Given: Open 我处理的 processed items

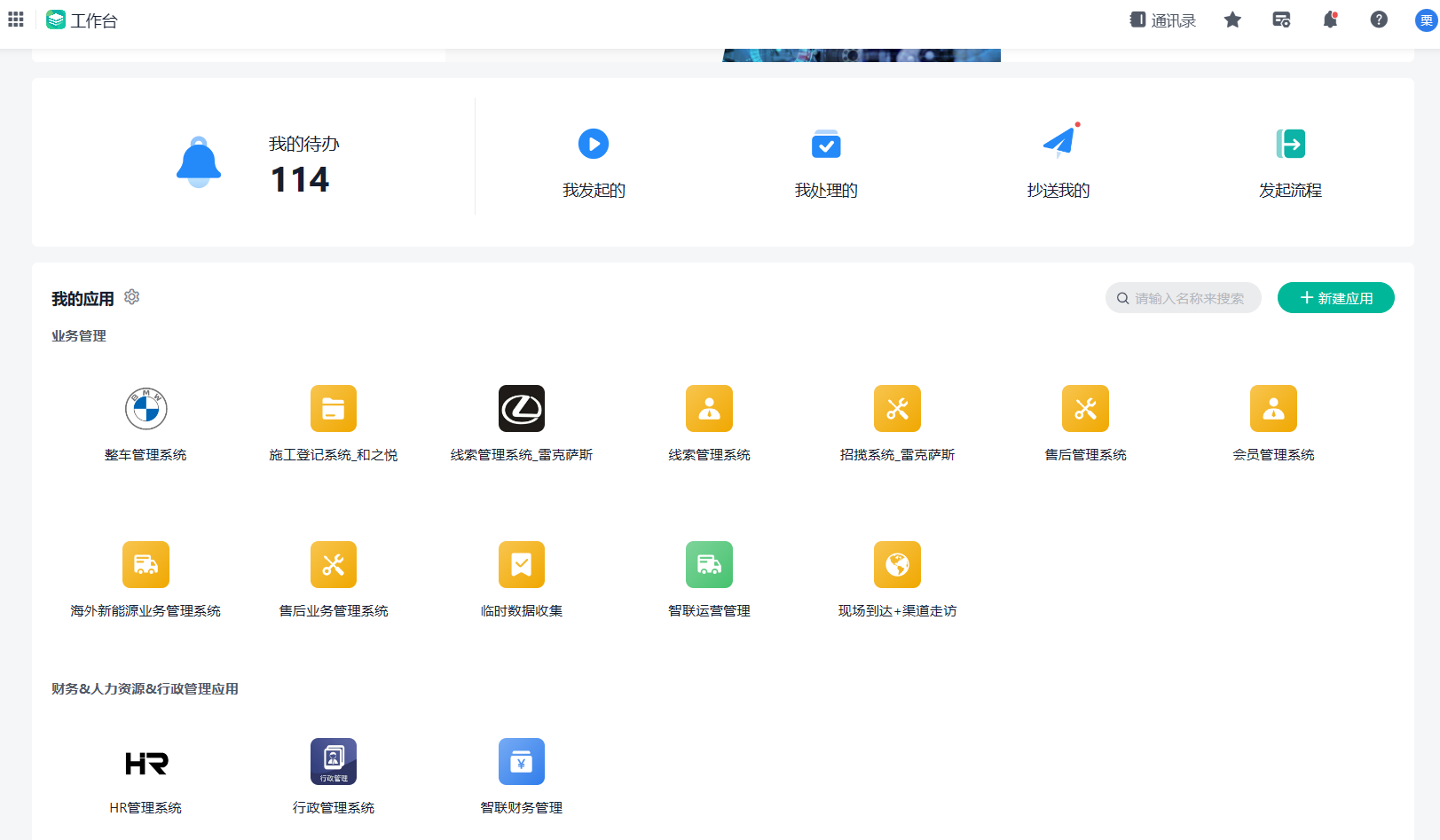Looking at the screenshot, I should (826, 145).
